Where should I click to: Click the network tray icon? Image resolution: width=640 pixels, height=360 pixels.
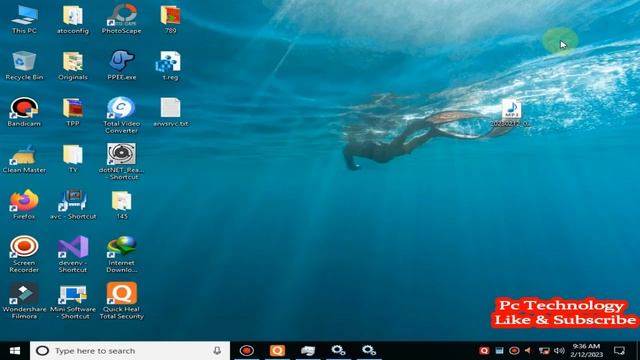pos(544,351)
